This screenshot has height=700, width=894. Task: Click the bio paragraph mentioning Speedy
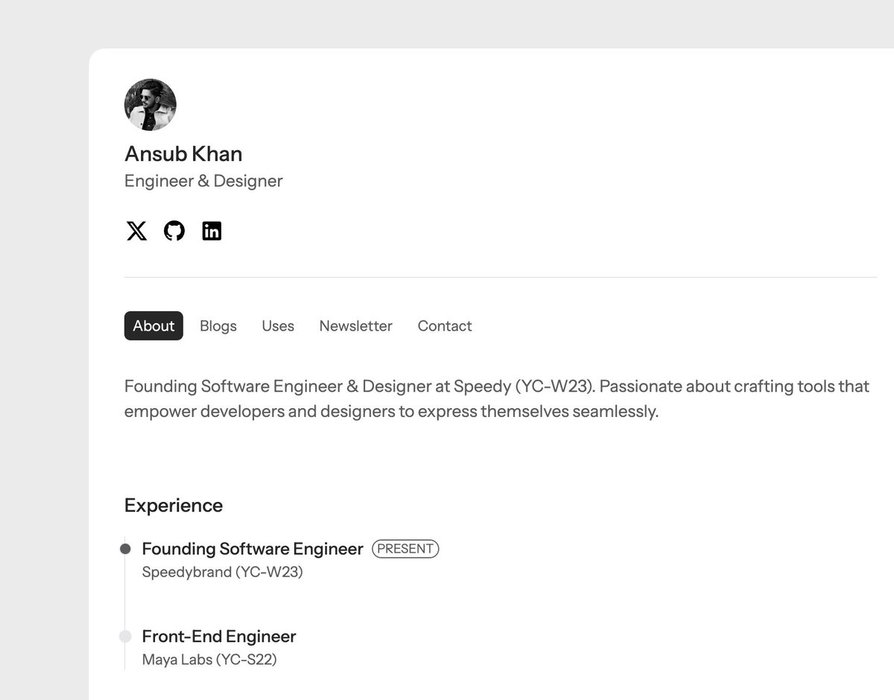497,398
